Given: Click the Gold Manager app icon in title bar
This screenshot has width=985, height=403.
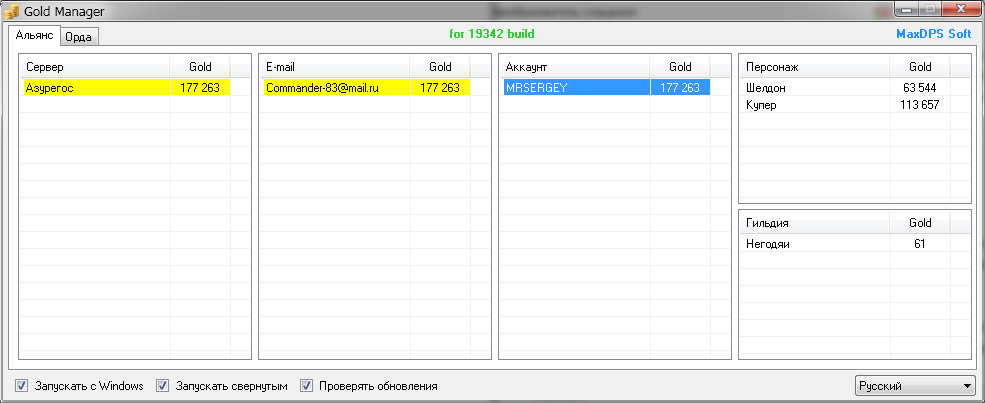Looking at the screenshot, I should (x=13, y=10).
